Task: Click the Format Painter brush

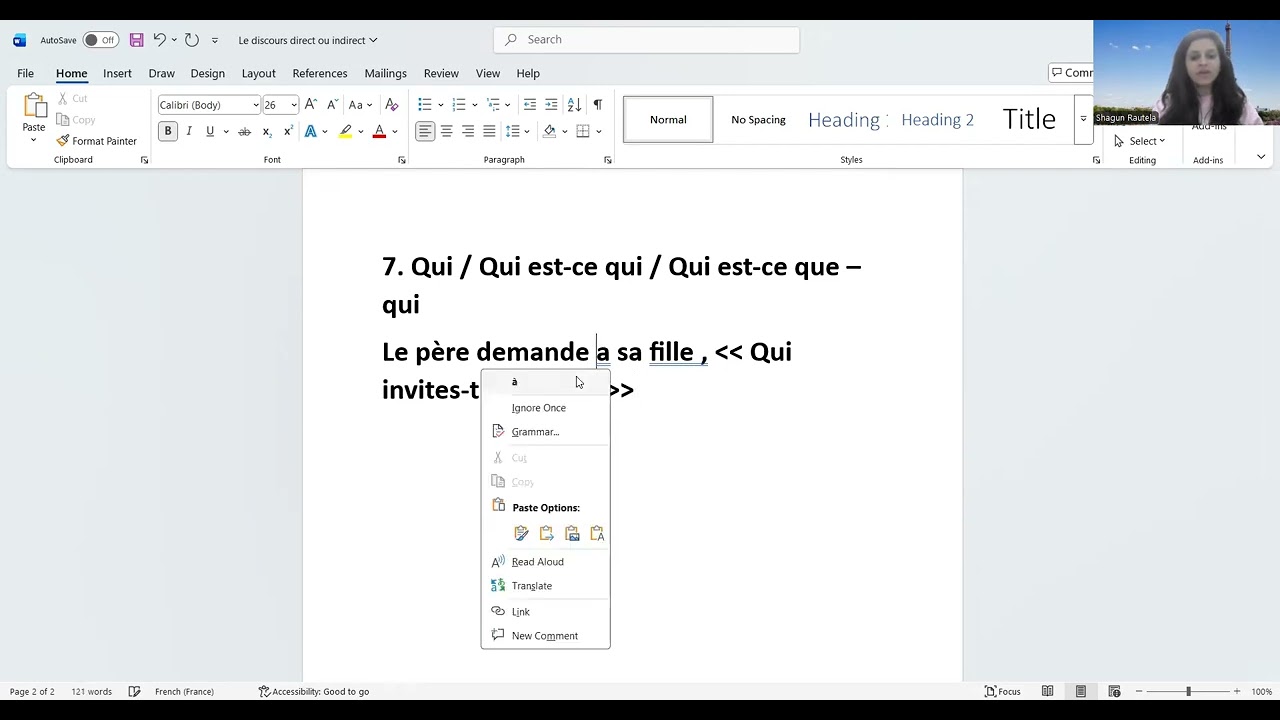Action: (x=63, y=141)
